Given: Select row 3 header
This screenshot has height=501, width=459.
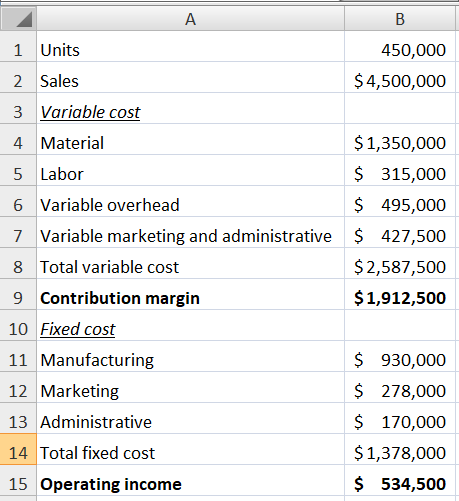Looking at the screenshot, I should 18,108.
